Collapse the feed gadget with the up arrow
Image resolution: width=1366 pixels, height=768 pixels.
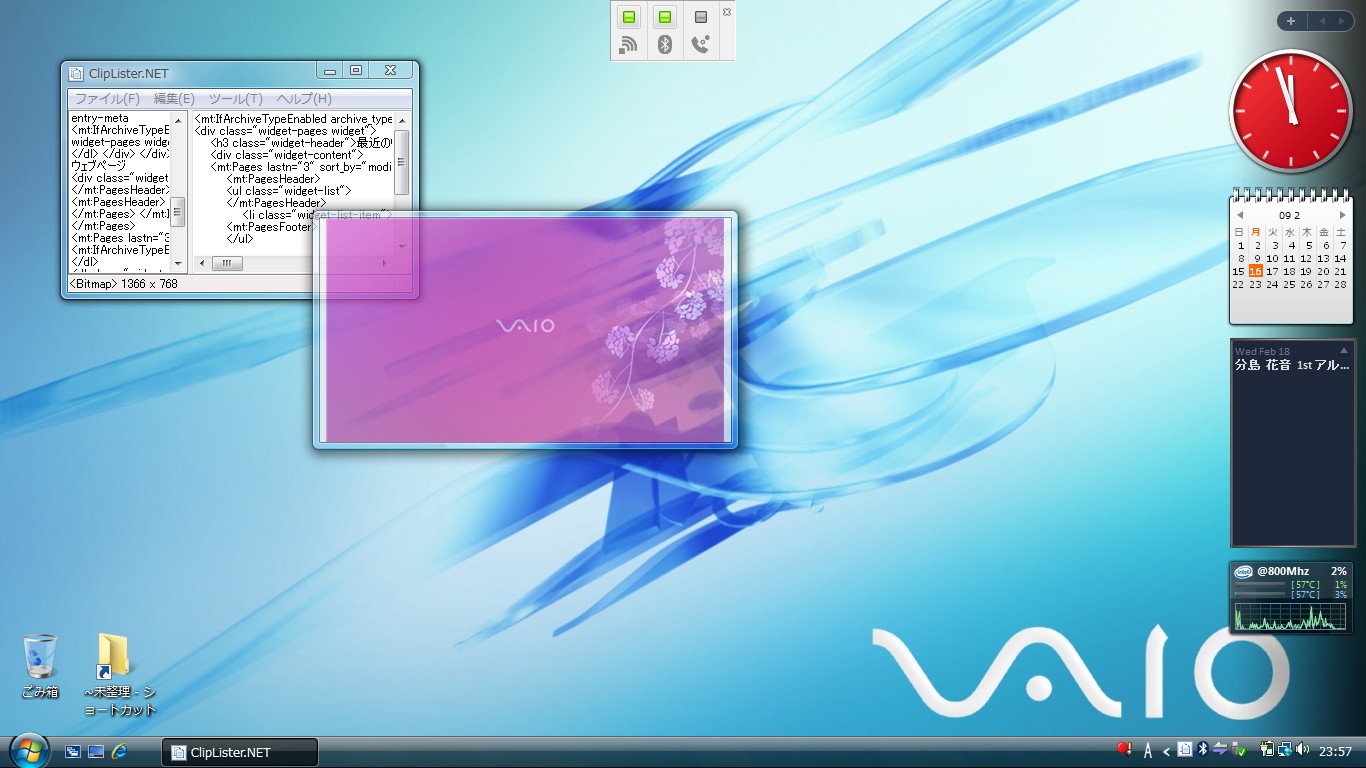tap(1344, 351)
